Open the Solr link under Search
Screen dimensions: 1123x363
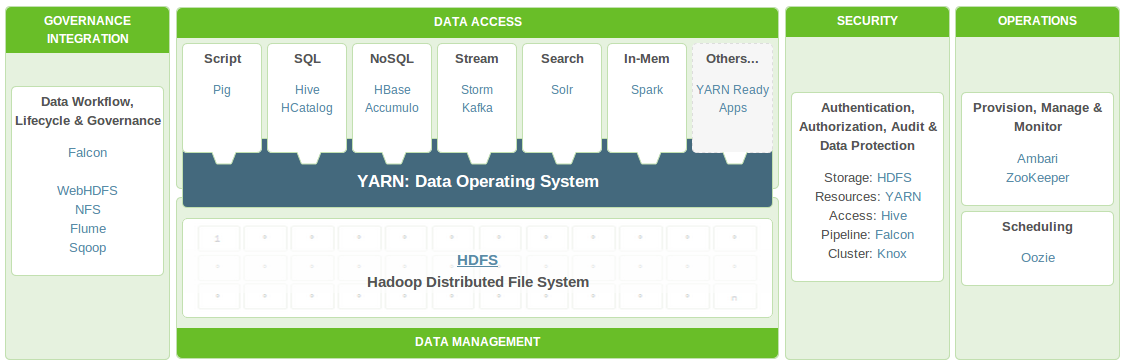click(x=562, y=90)
